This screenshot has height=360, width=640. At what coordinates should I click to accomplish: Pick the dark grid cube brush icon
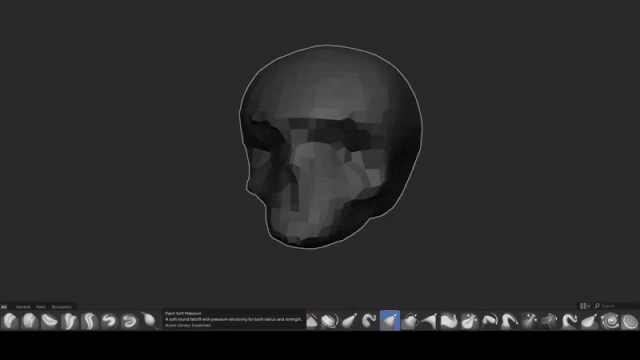coord(549,321)
